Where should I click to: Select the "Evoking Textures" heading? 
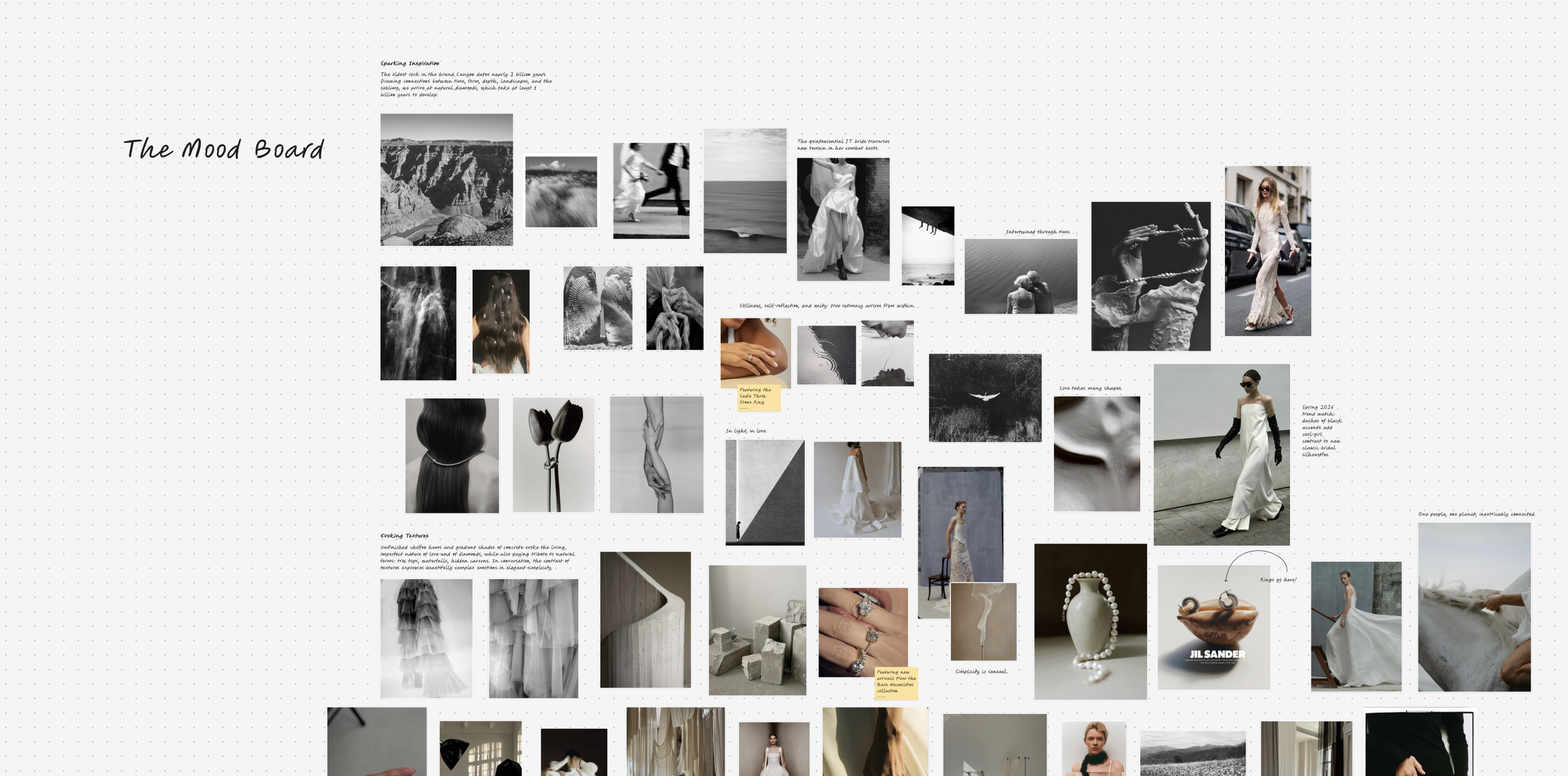(405, 536)
